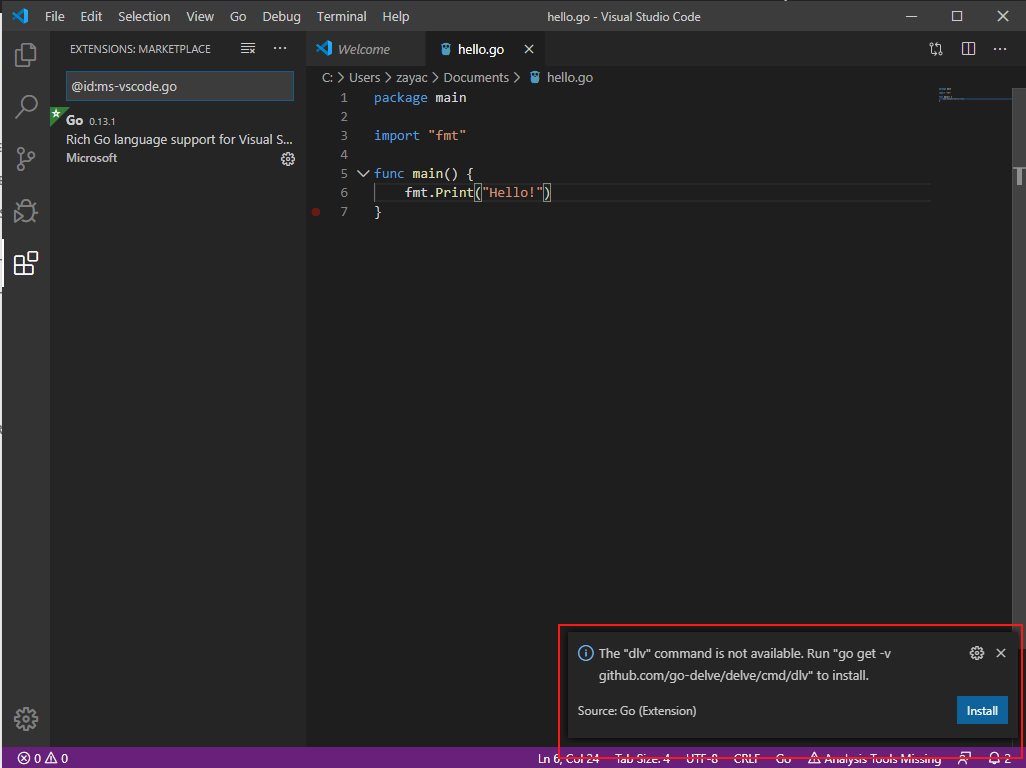This screenshot has width=1026, height=768.
Task: Open the File menu
Action: [x=55, y=16]
